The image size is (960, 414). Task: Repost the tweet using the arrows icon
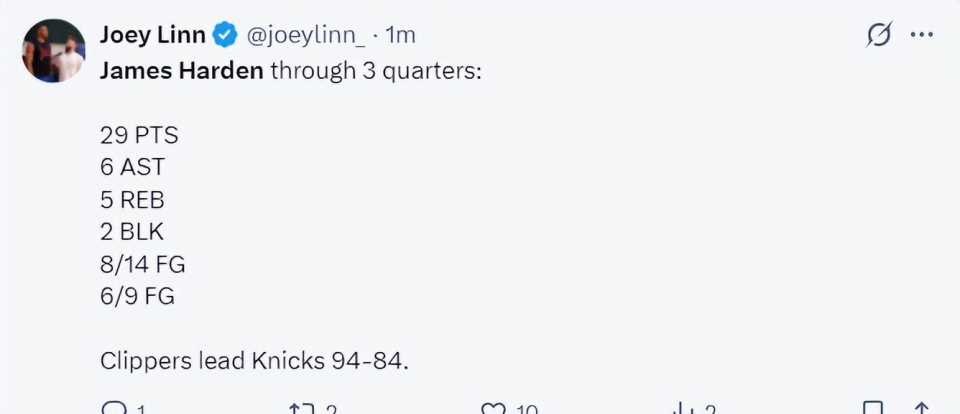tap(300, 408)
